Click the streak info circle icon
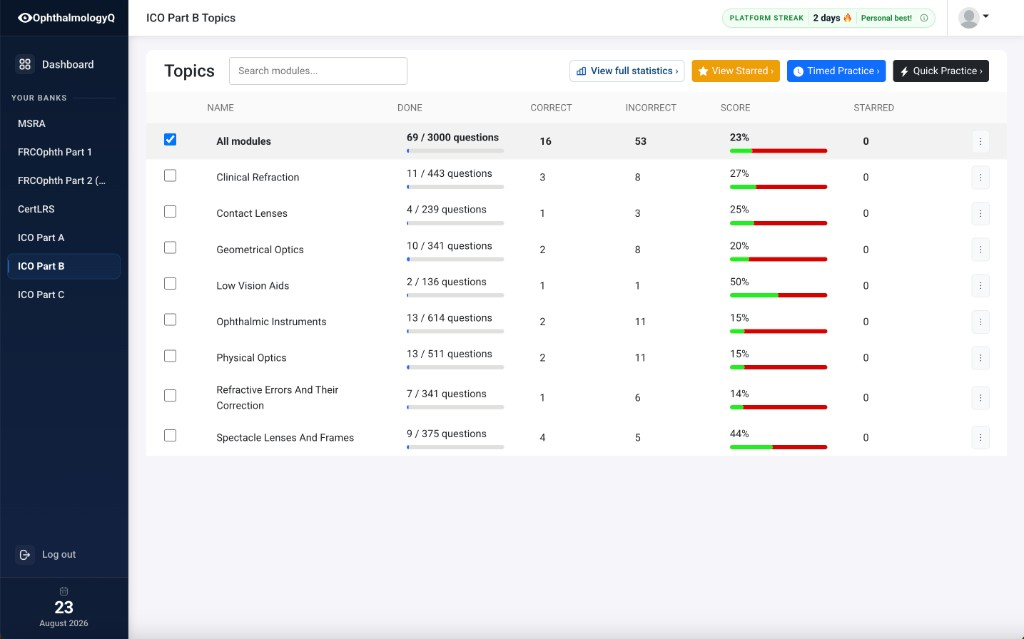1024x639 pixels. [x=924, y=18]
